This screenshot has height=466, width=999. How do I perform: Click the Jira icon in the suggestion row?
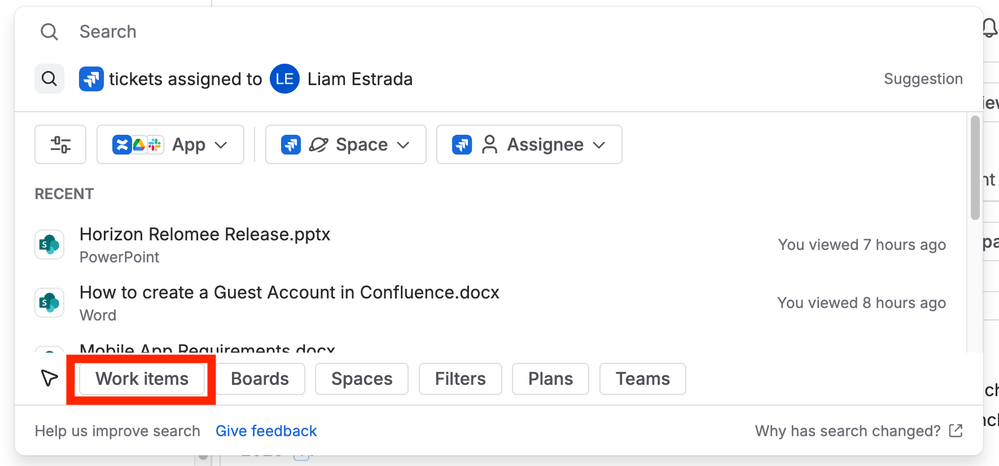[91, 79]
